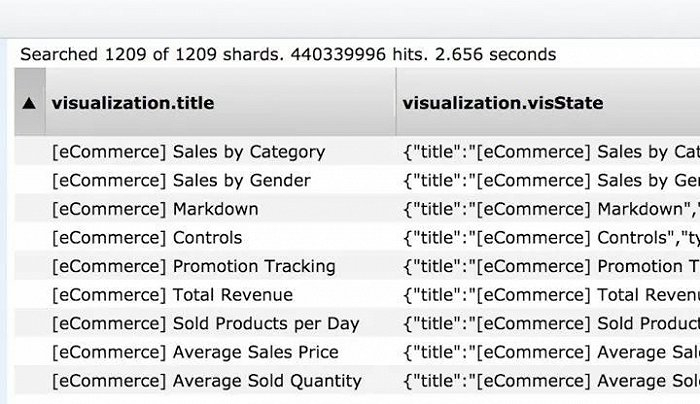Click the visState JSON for Average Sales Price
The image size is (700, 404).
[x=550, y=352]
